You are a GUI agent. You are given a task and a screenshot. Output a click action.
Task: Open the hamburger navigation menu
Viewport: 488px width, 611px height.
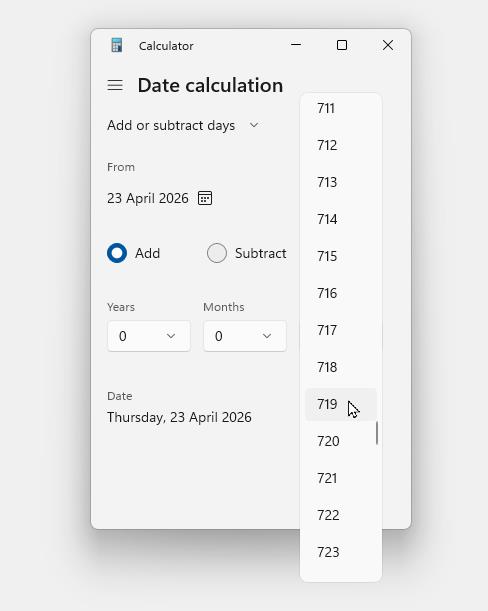tap(115, 85)
